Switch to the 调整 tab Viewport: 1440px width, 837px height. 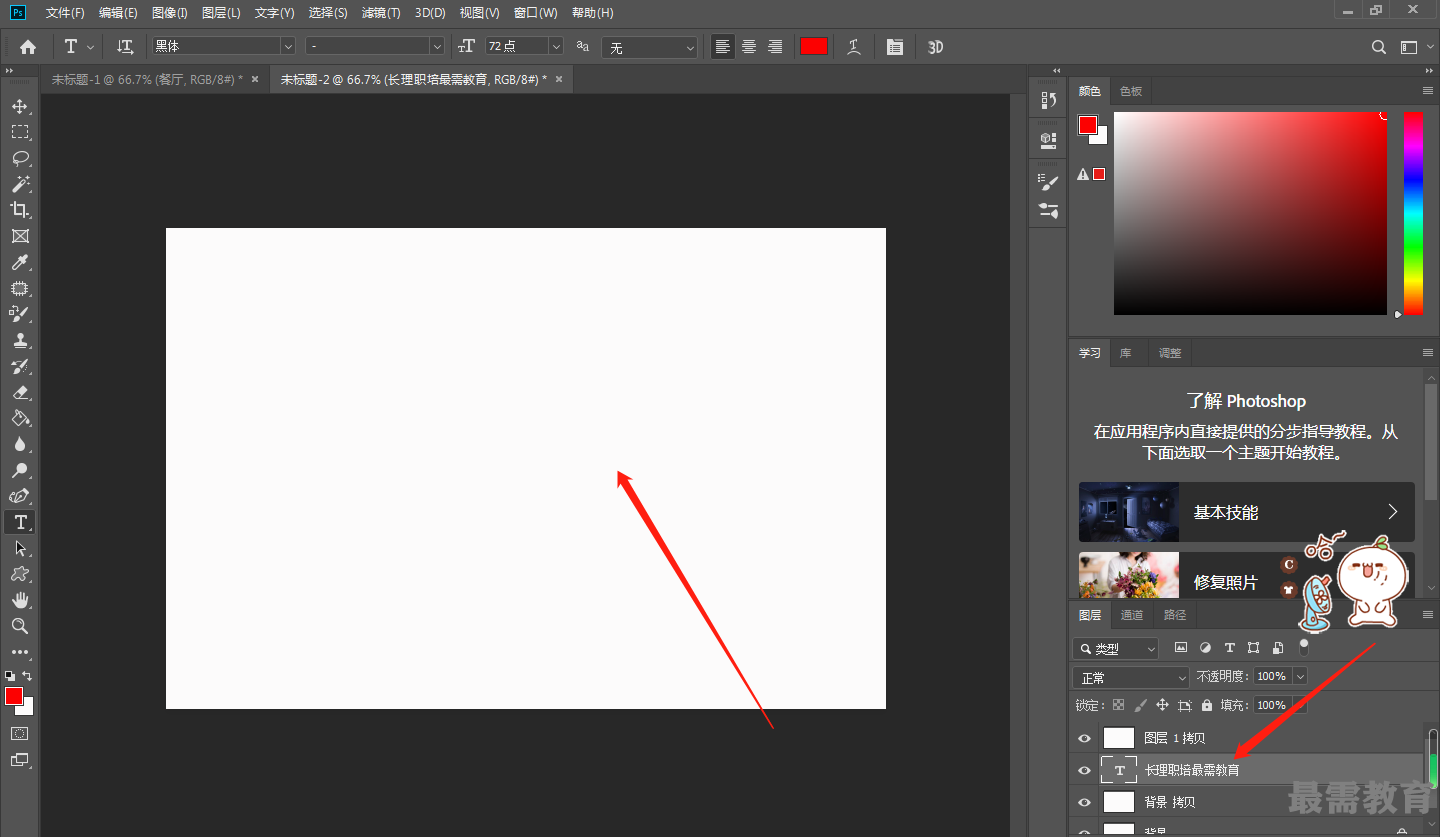1170,353
